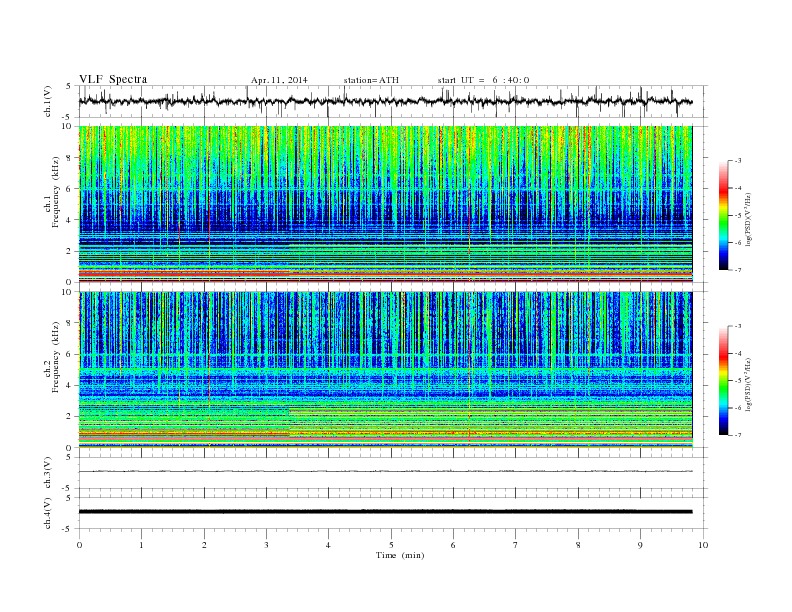Image resolution: width=792 pixels, height=612 pixels.
Task: Select the "Time (min)" x-axis label
Action: (400, 555)
